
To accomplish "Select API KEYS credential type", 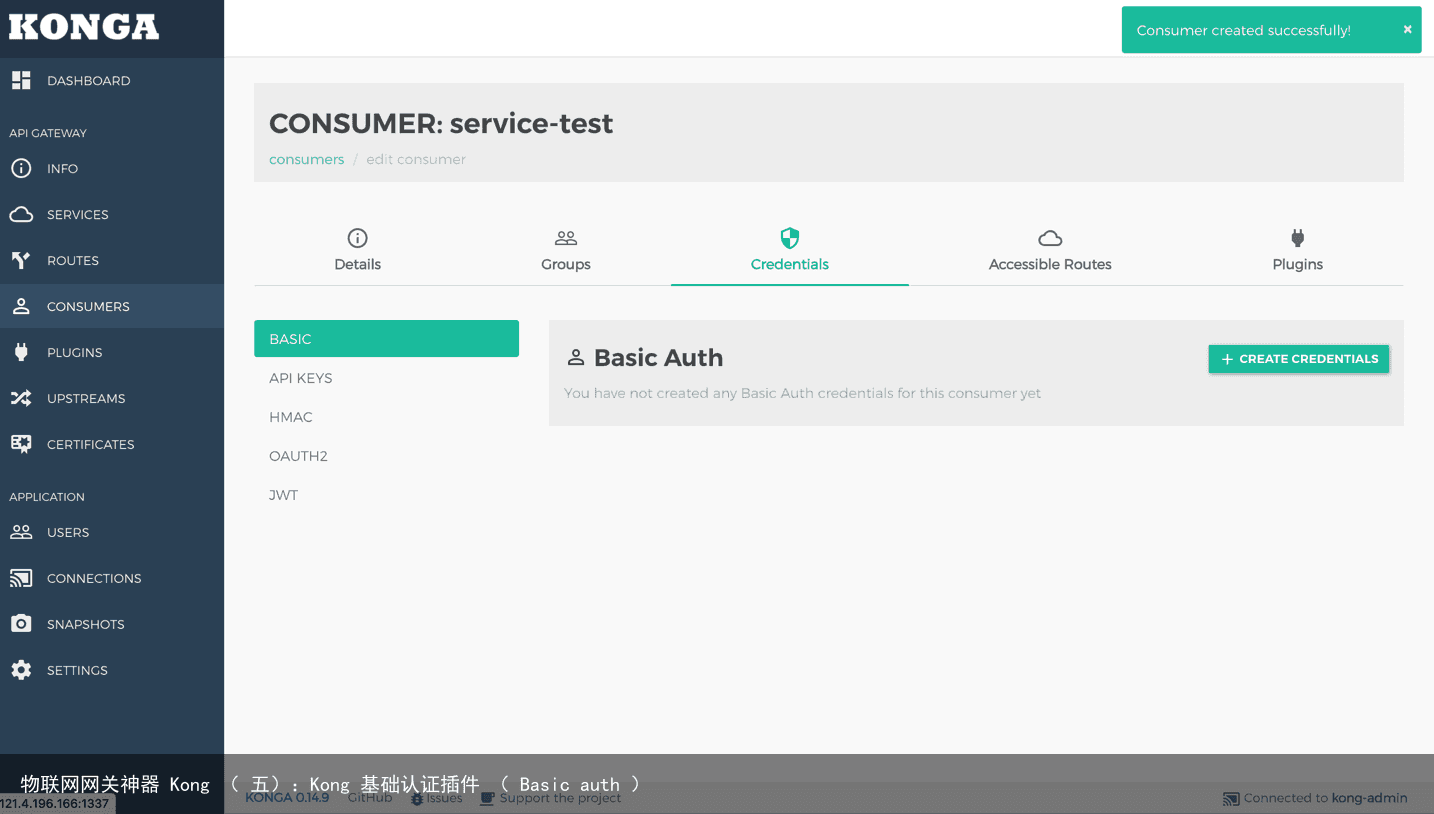I will [x=386, y=378].
